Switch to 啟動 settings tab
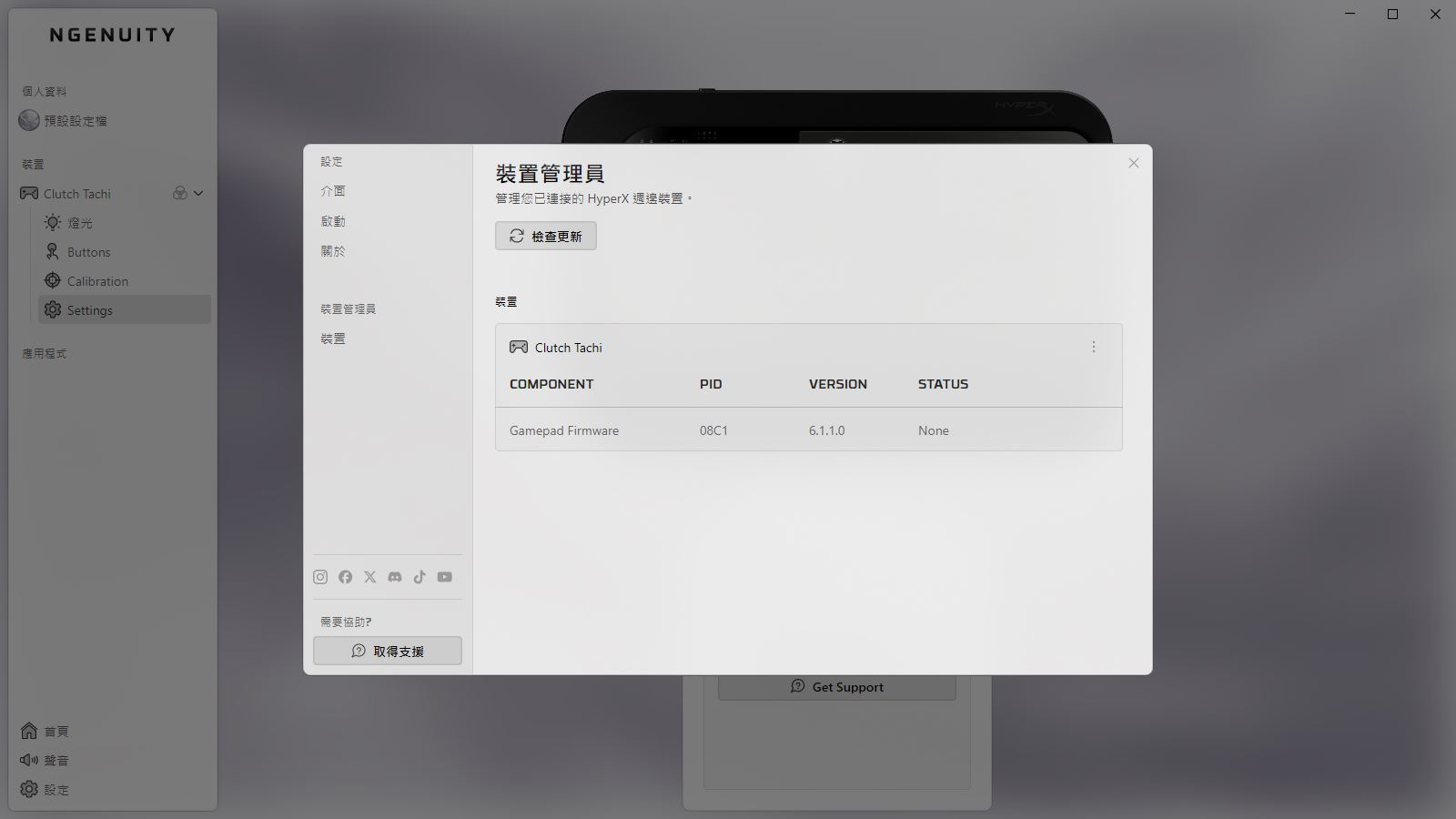Screen dimensions: 1456x819 tap(333, 221)
